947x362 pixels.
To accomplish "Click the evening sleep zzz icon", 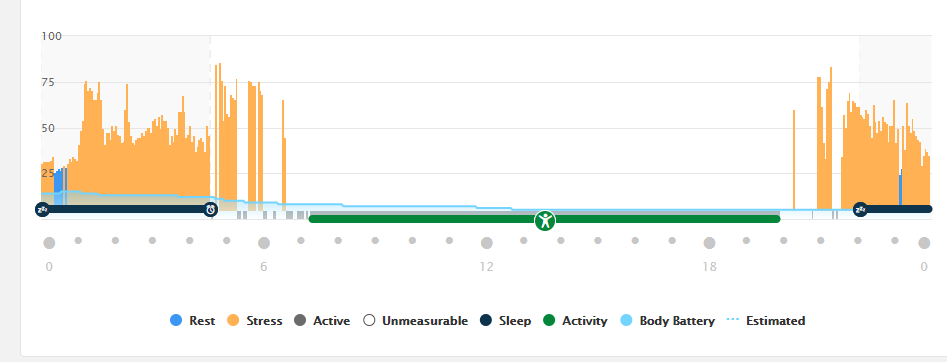I will tap(861, 210).
